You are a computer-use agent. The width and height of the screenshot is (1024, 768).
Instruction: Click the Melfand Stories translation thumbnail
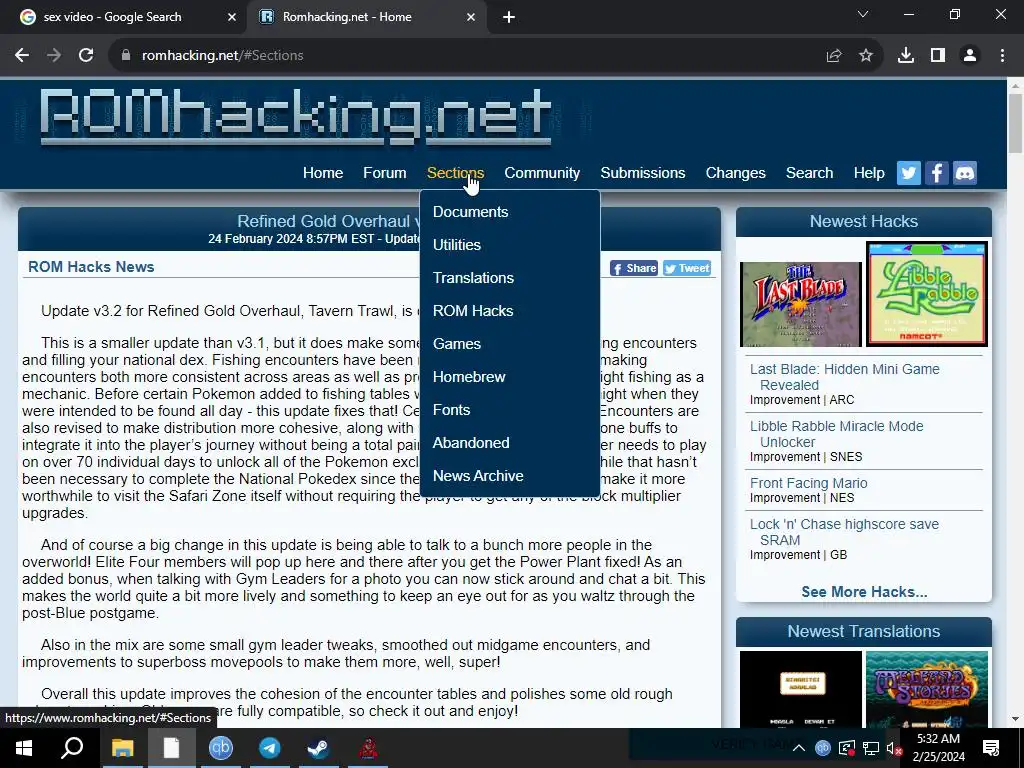click(x=927, y=690)
